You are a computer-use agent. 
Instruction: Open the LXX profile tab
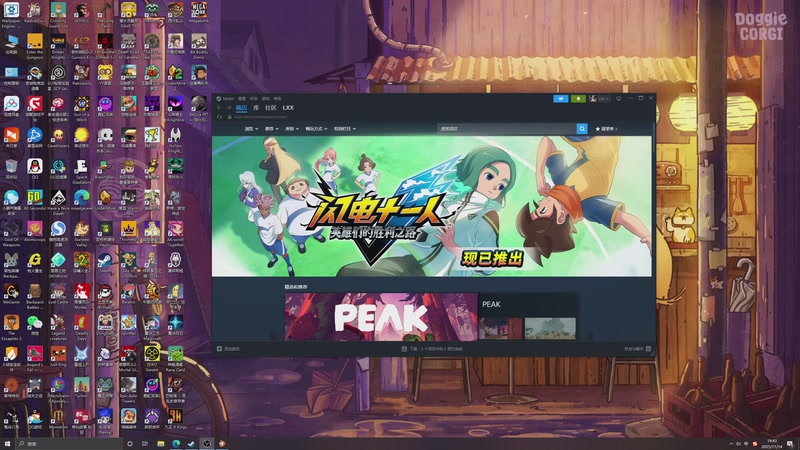(x=288, y=108)
